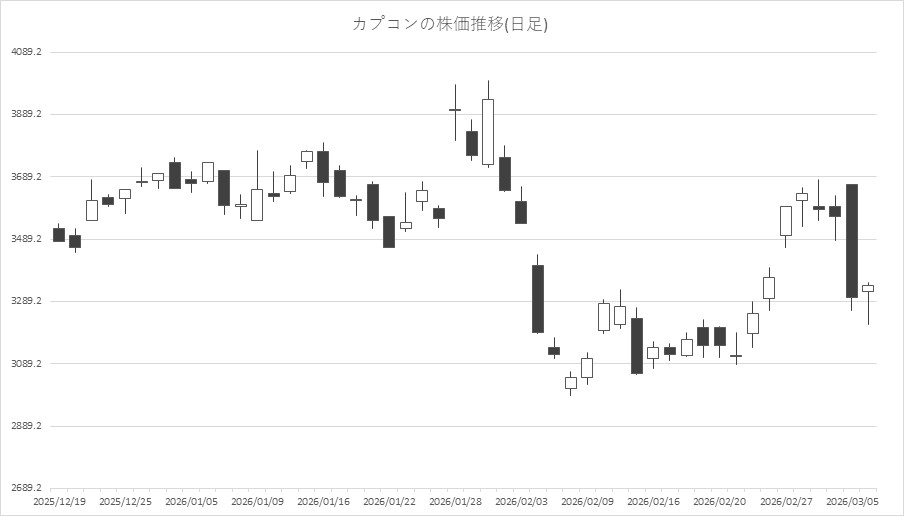This screenshot has height=516, width=904.
Task: Select the 2026/01/28 date label
Action: (455, 501)
